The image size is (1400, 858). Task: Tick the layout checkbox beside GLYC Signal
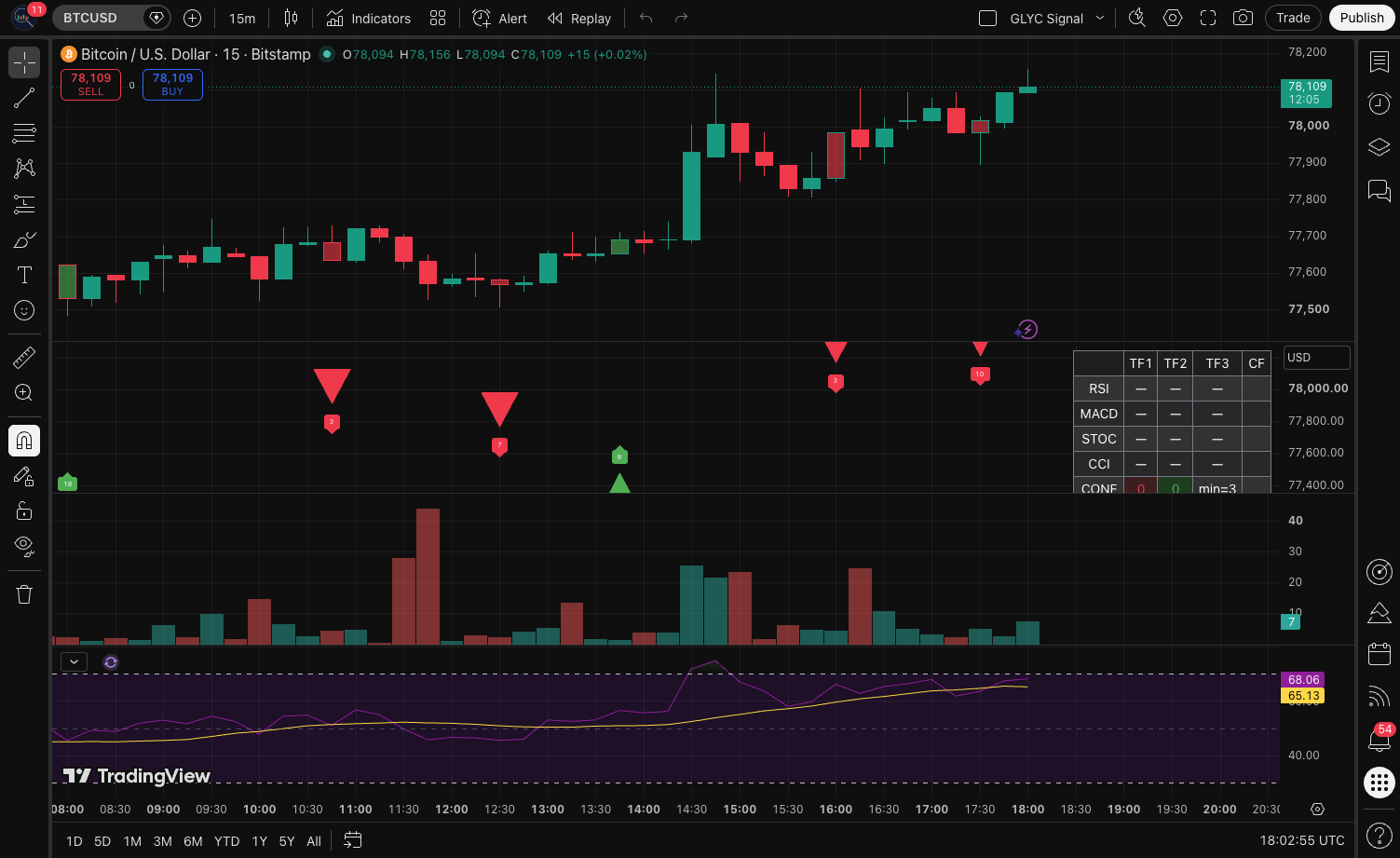click(988, 18)
